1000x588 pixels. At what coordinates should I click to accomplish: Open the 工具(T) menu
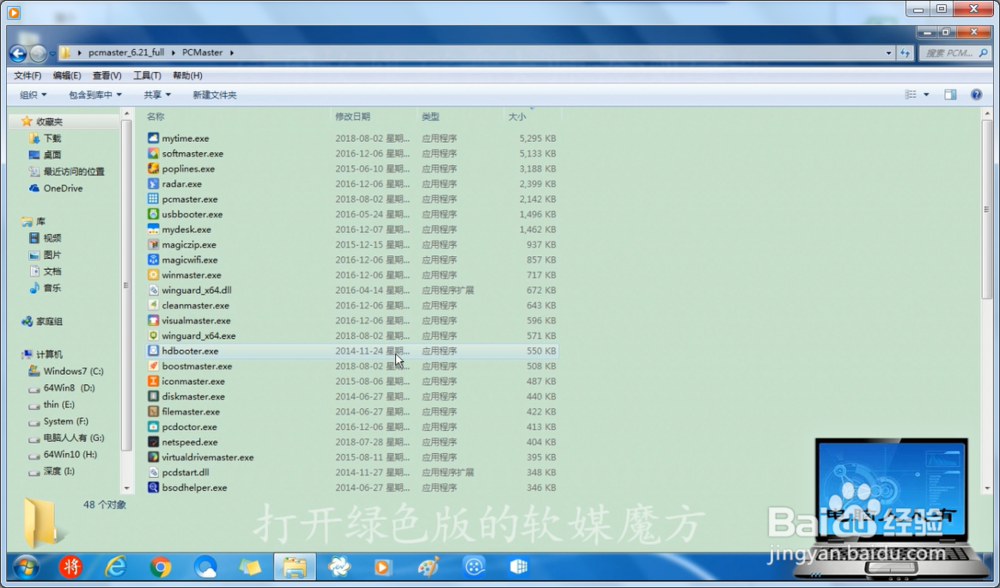click(x=147, y=75)
